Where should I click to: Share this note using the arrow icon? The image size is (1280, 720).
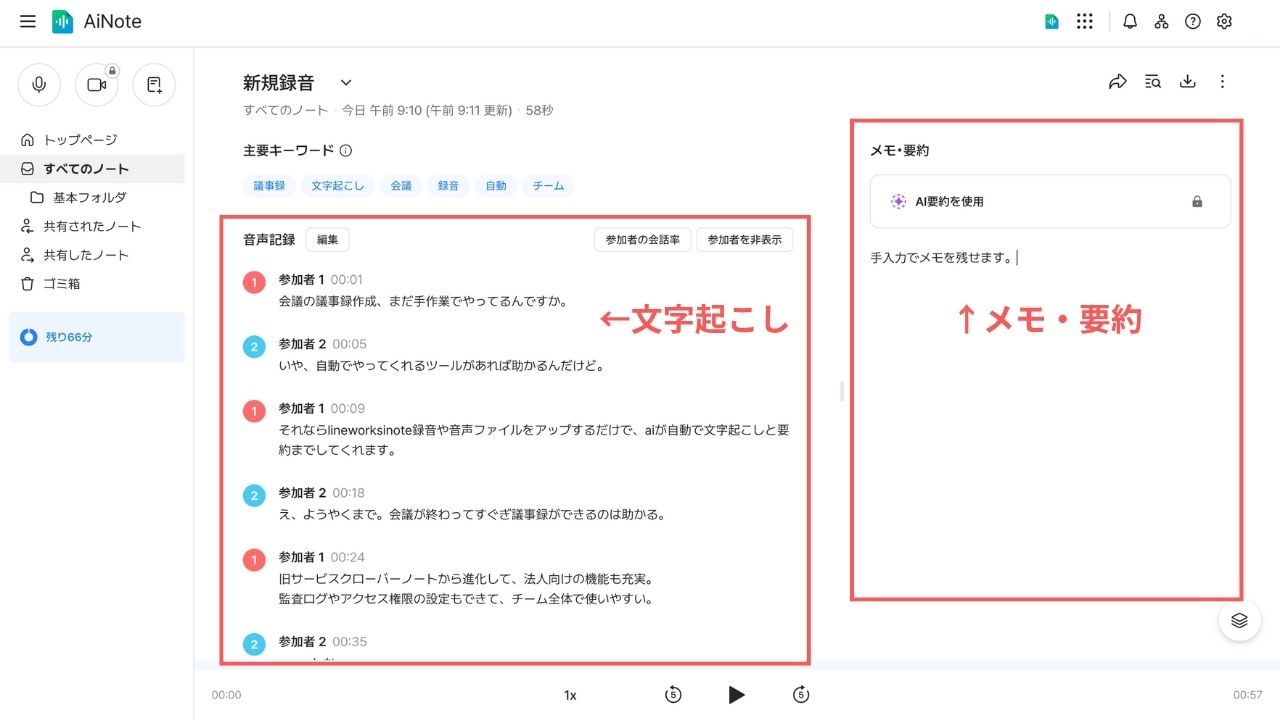pyautogui.click(x=1118, y=82)
